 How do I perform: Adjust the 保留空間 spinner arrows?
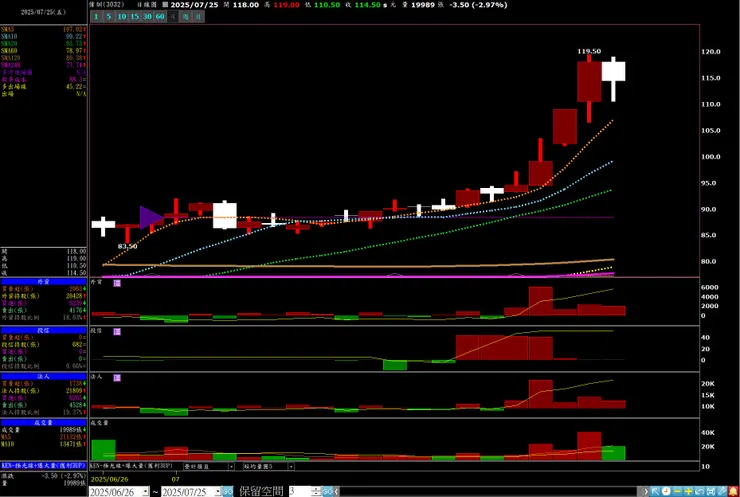coord(316,492)
